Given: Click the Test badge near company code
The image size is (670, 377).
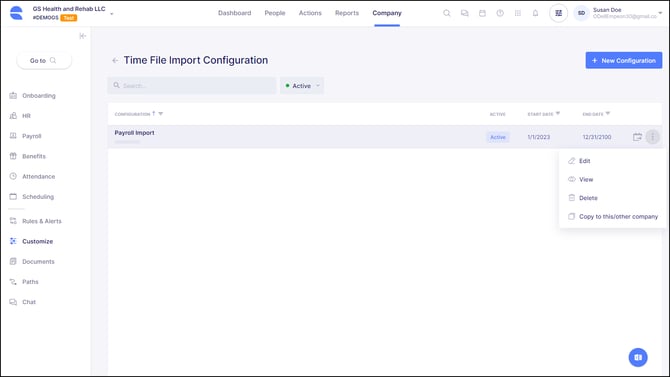Looking at the screenshot, I should (x=69, y=18).
